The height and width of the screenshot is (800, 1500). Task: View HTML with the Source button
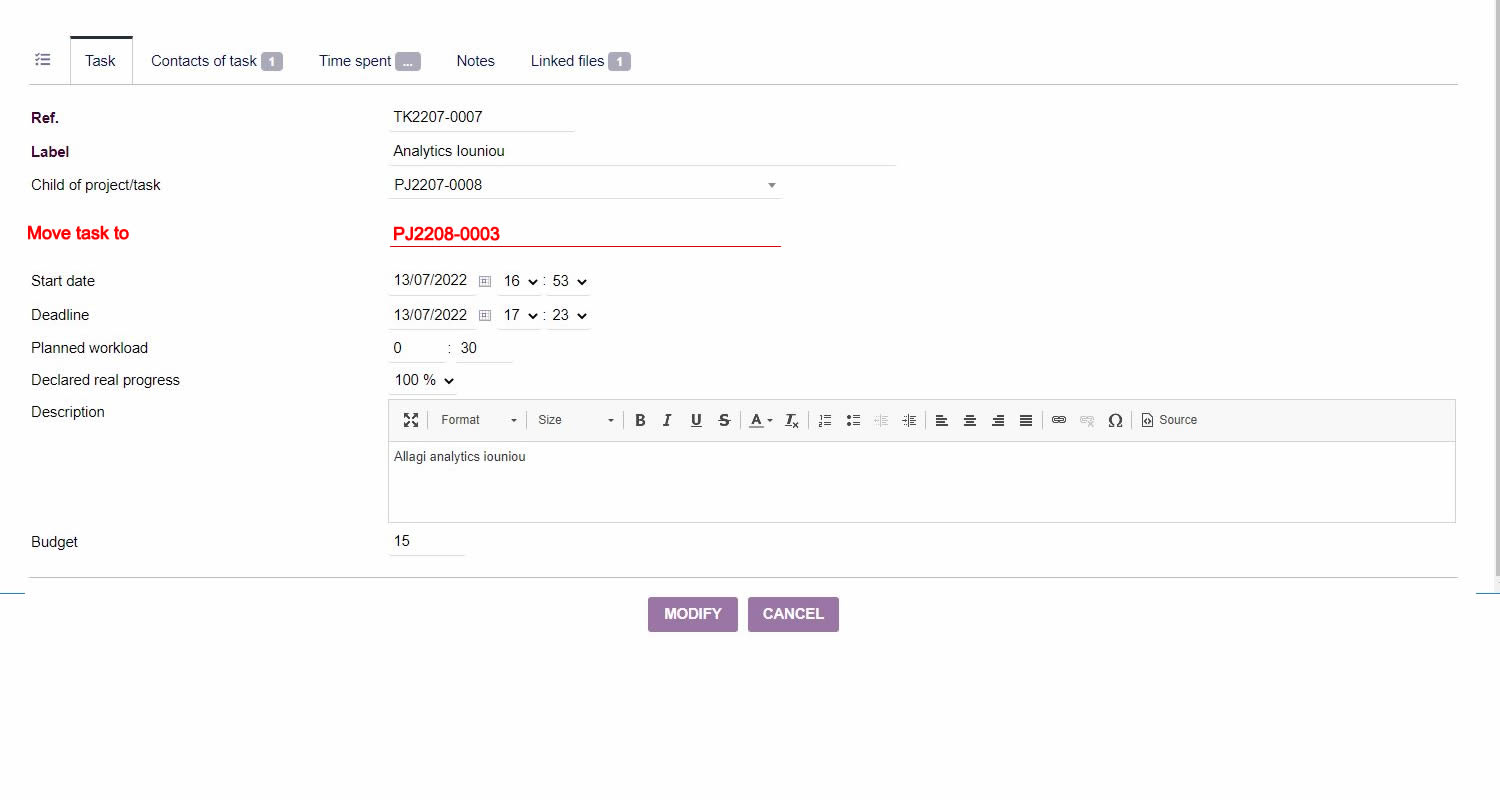[1168, 420]
